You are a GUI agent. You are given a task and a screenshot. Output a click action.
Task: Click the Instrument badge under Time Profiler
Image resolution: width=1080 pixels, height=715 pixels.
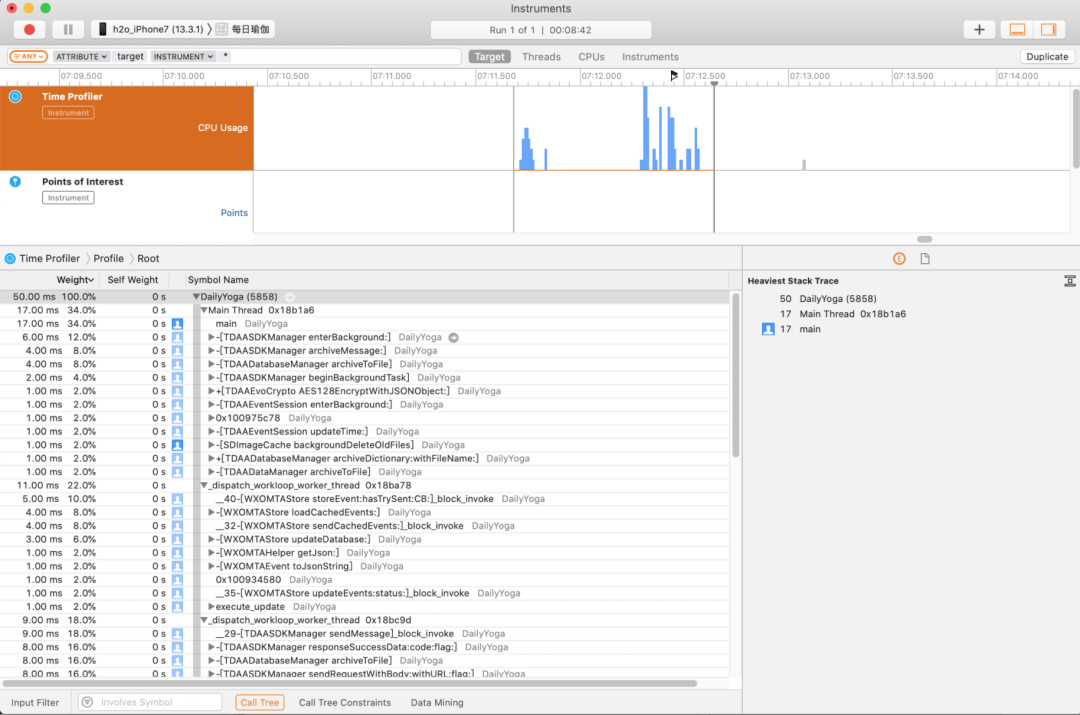(68, 113)
